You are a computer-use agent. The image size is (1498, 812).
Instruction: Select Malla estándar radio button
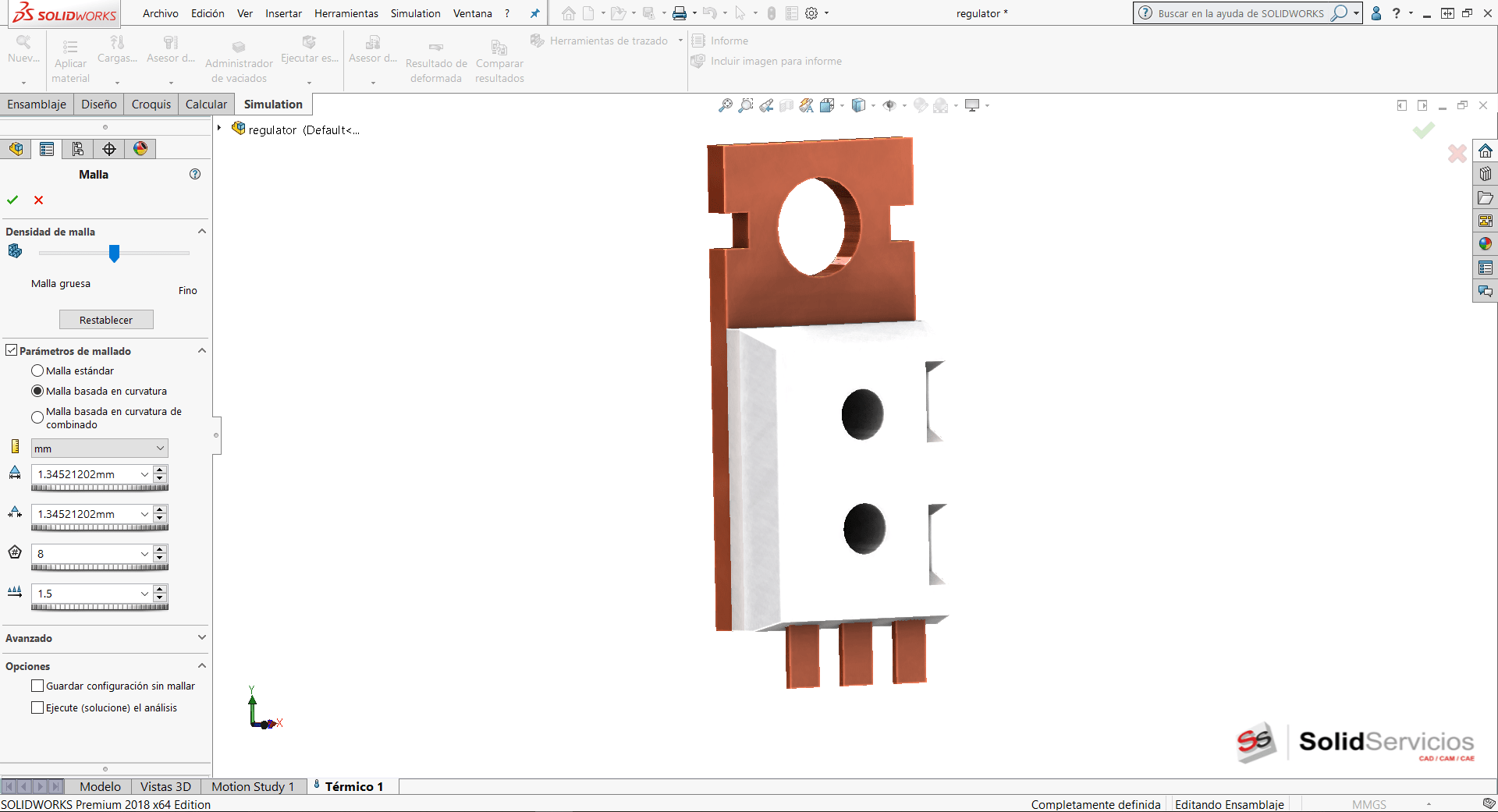coord(37,371)
